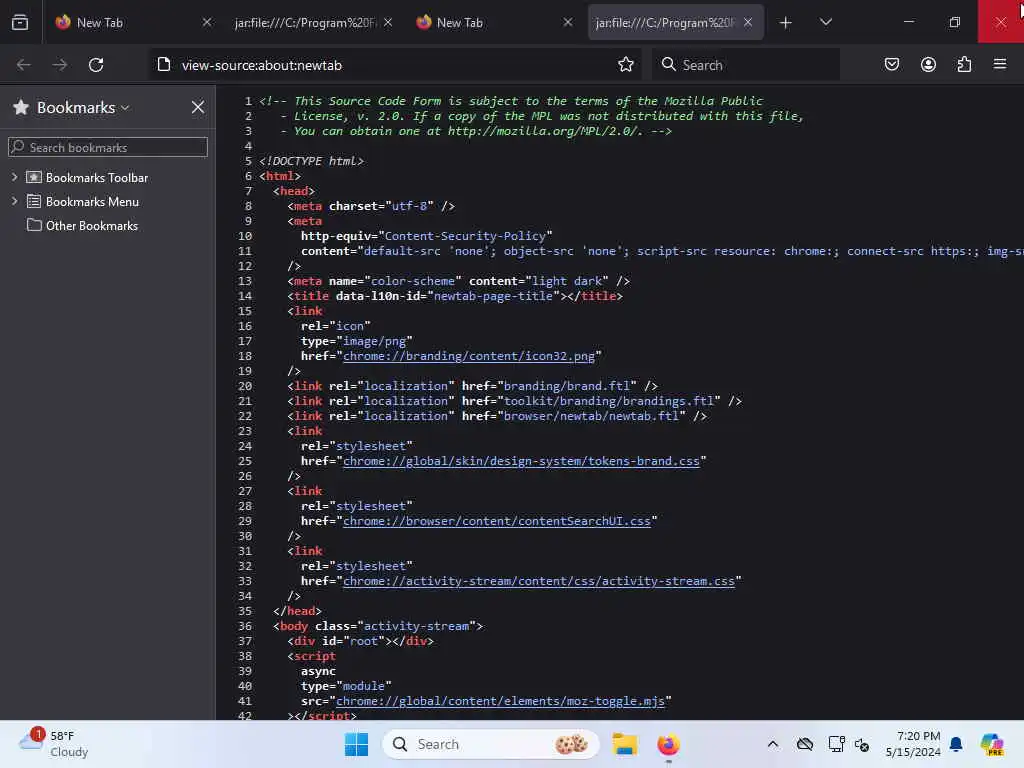Open the notifications bell icon
Screen dimensions: 1024x768
pos(956,744)
